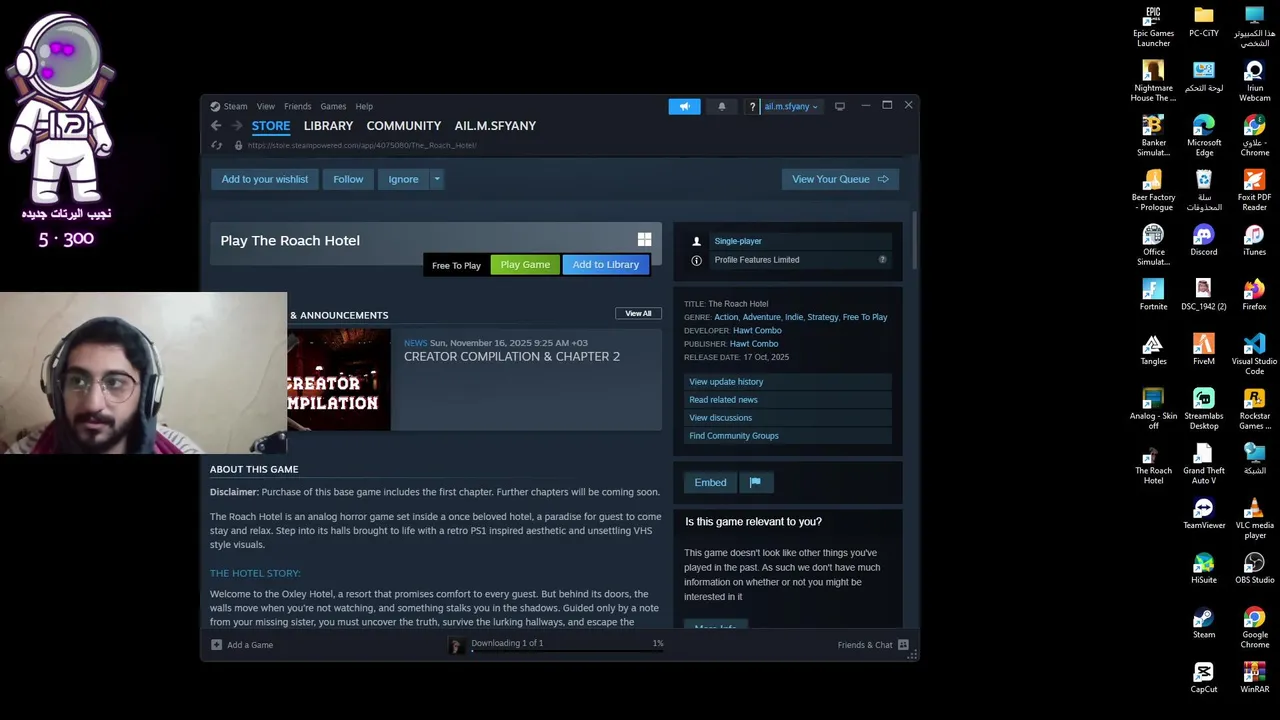Open OBS Studio desktop shortcut

pyautogui.click(x=1255, y=569)
